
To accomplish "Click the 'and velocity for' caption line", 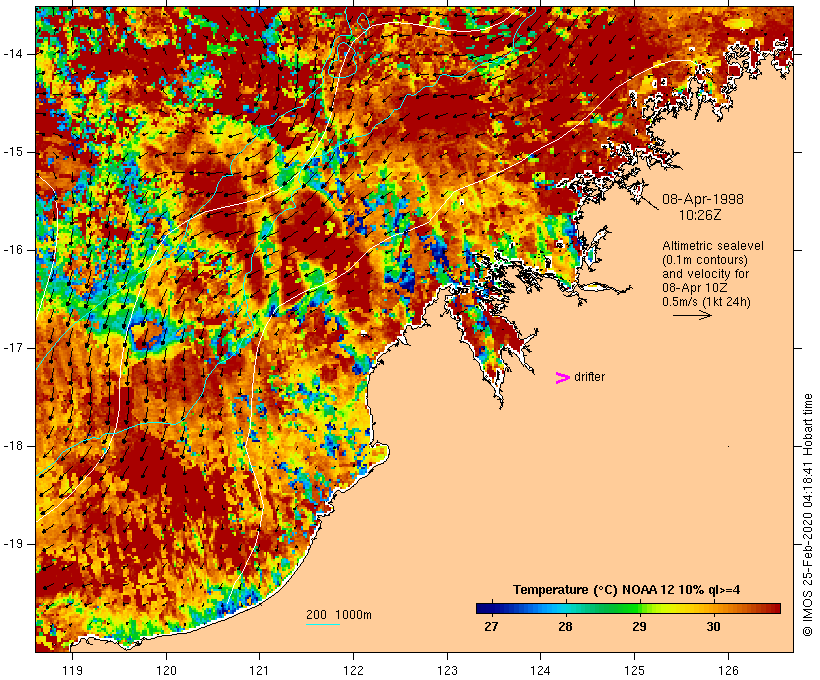I will [x=705, y=274].
